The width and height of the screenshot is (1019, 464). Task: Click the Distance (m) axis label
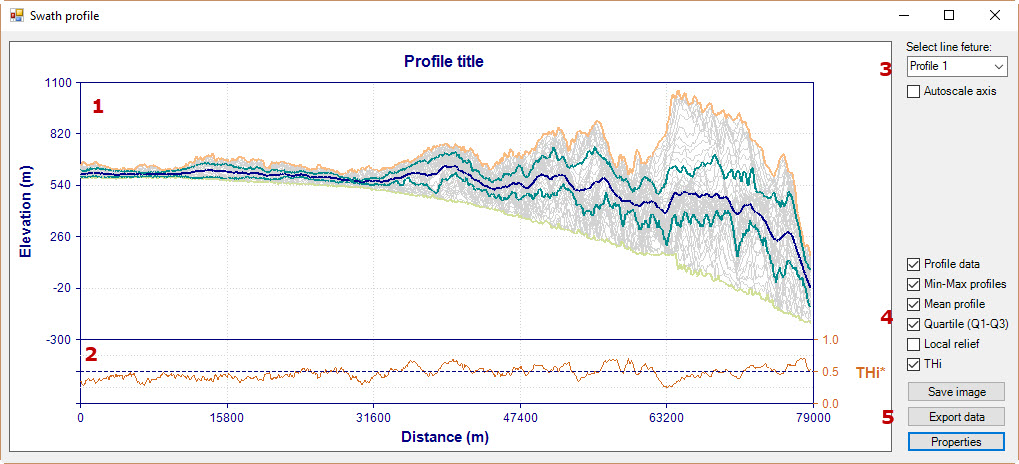click(445, 437)
